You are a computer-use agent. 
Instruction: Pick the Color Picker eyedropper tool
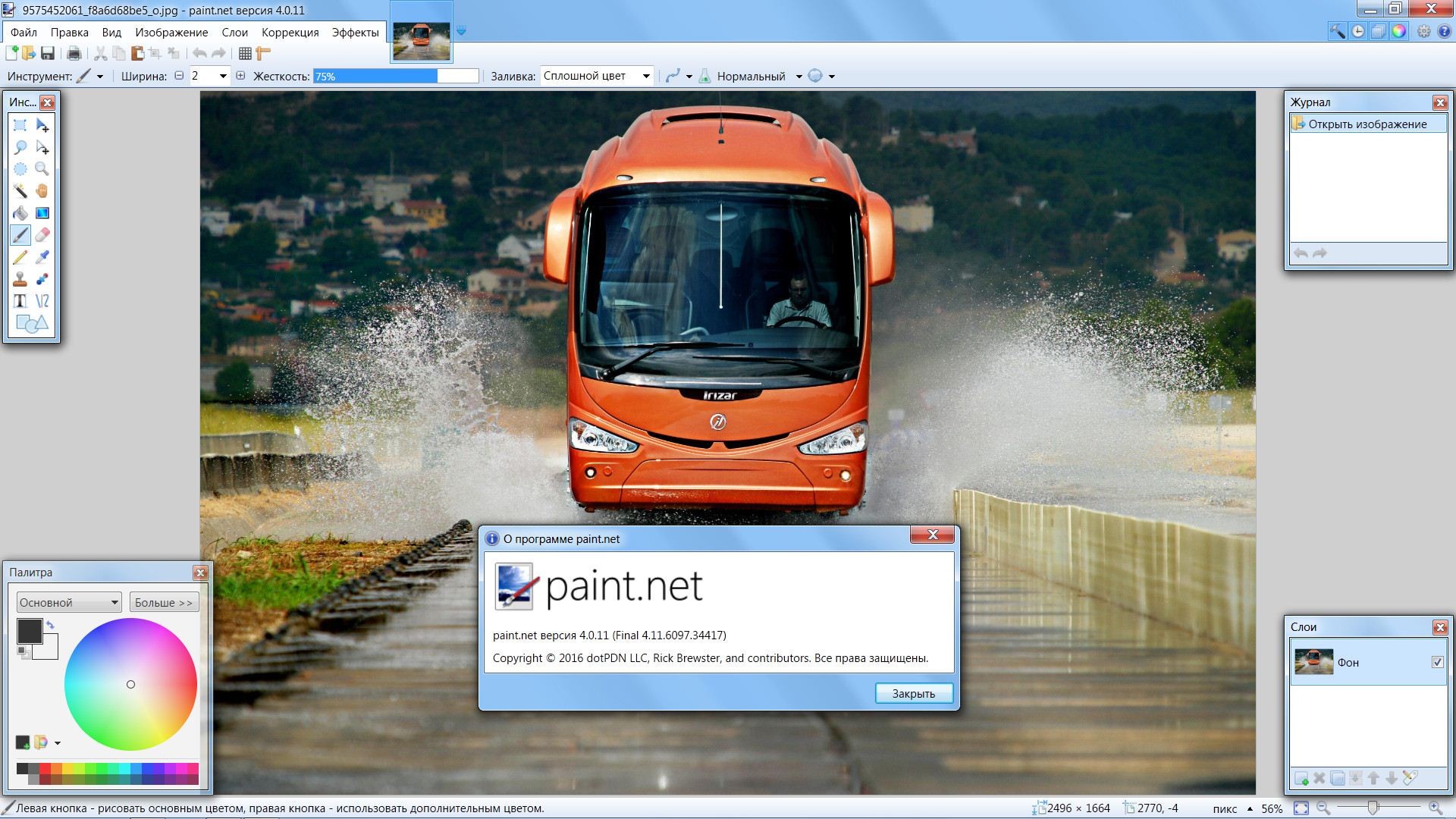click(42, 257)
